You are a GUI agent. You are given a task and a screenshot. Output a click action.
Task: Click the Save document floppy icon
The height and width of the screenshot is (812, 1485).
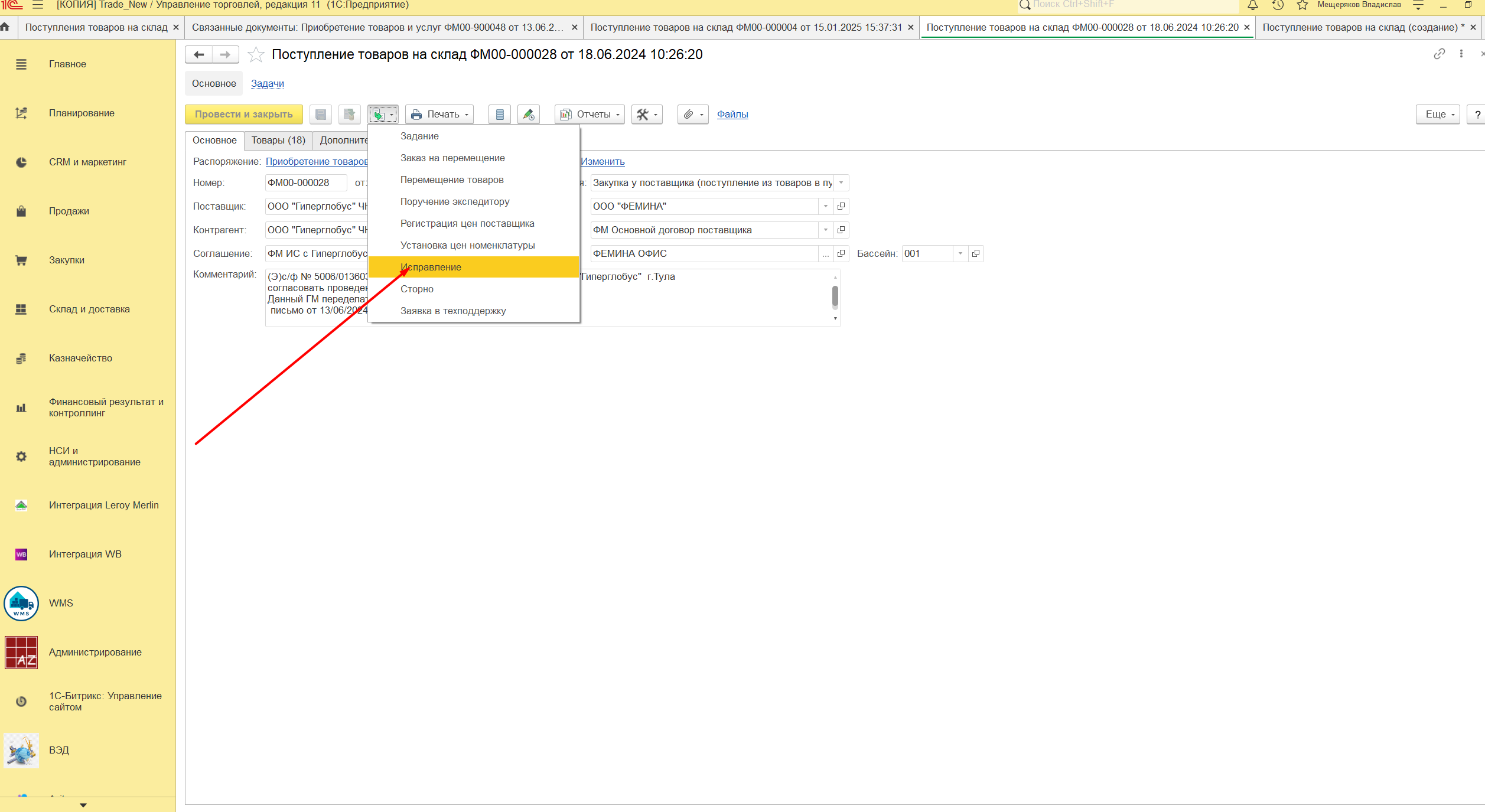pos(320,115)
